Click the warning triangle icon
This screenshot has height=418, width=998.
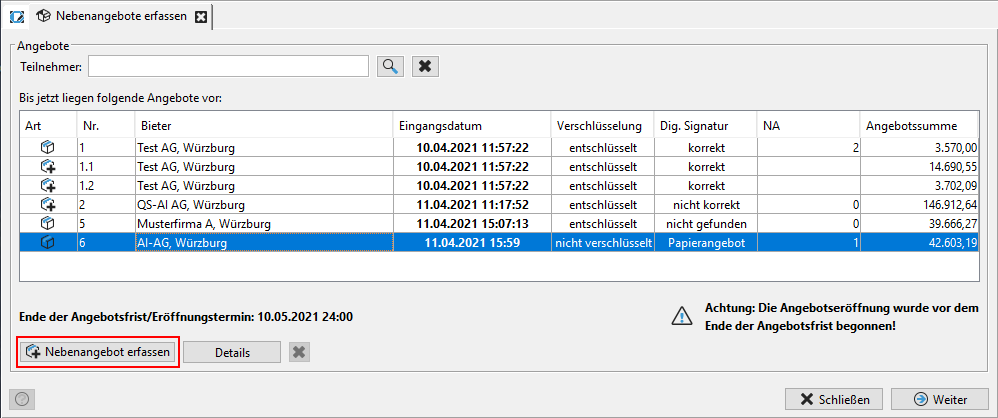click(682, 316)
